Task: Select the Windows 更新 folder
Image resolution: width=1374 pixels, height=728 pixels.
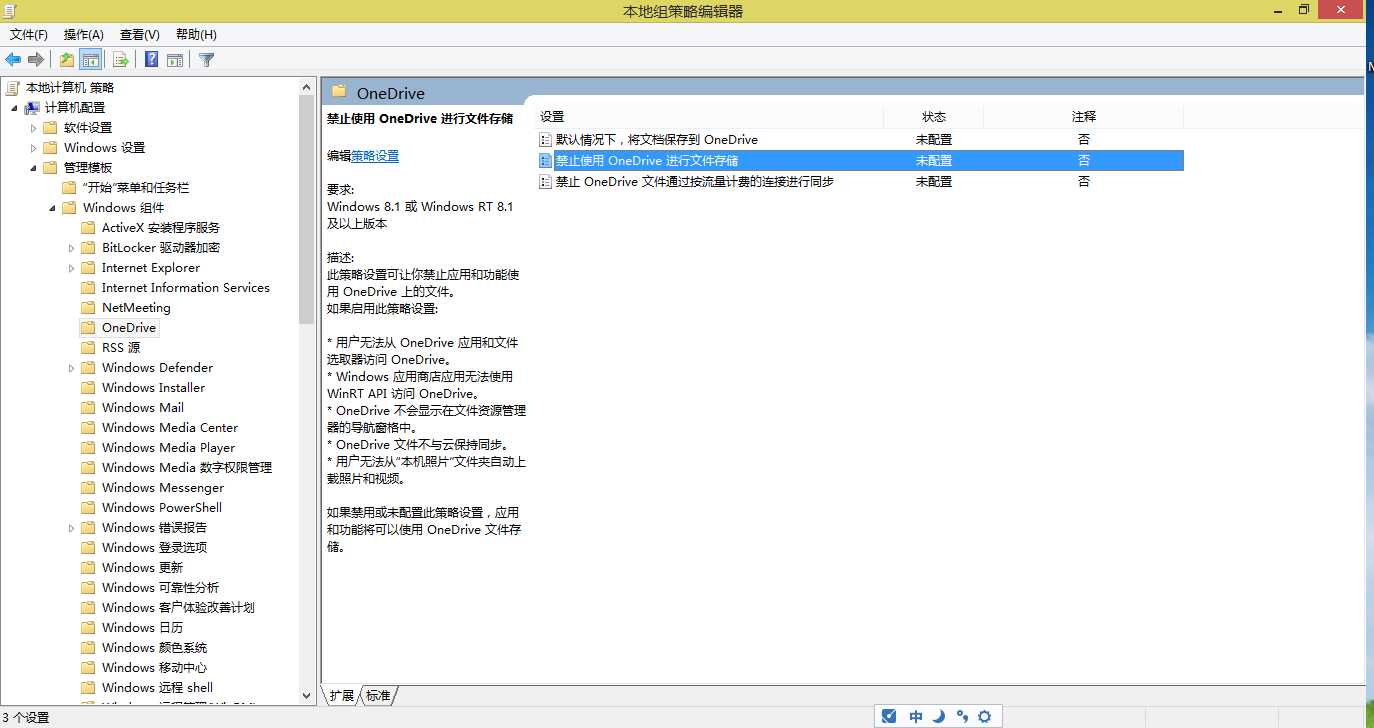Action: (143, 568)
